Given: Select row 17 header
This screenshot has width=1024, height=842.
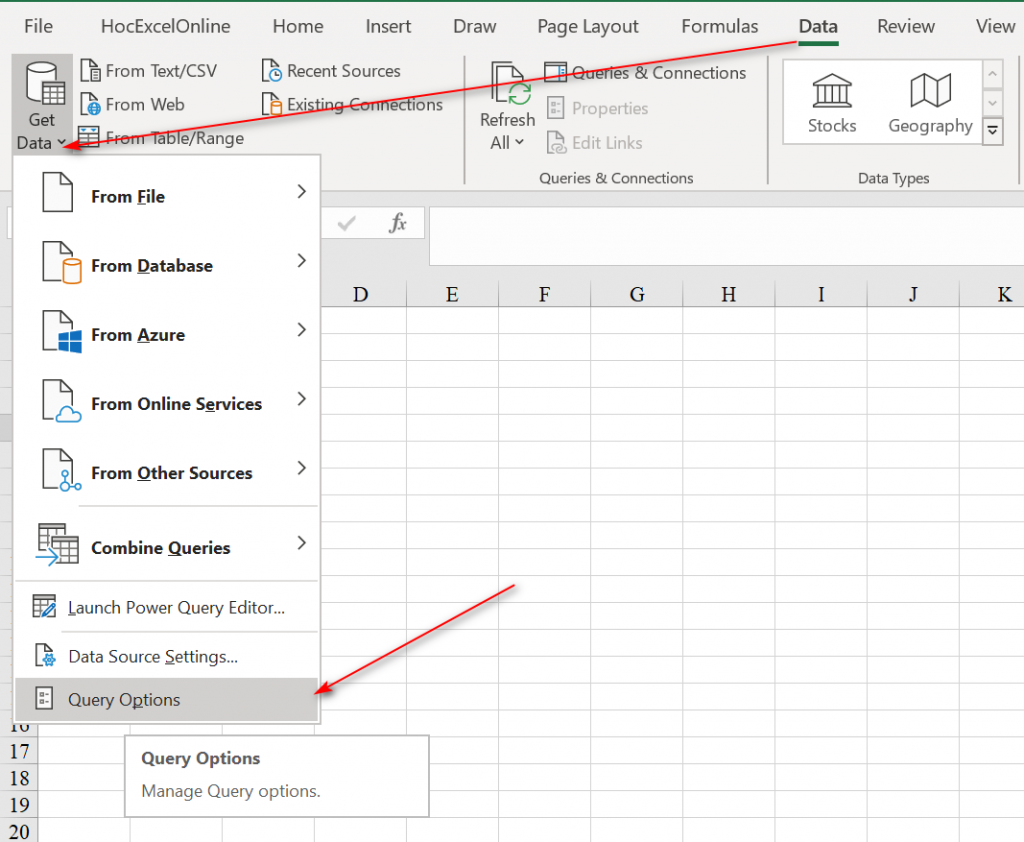Looking at the screenshot, I should pyautogui.click(x=19, y=751).
